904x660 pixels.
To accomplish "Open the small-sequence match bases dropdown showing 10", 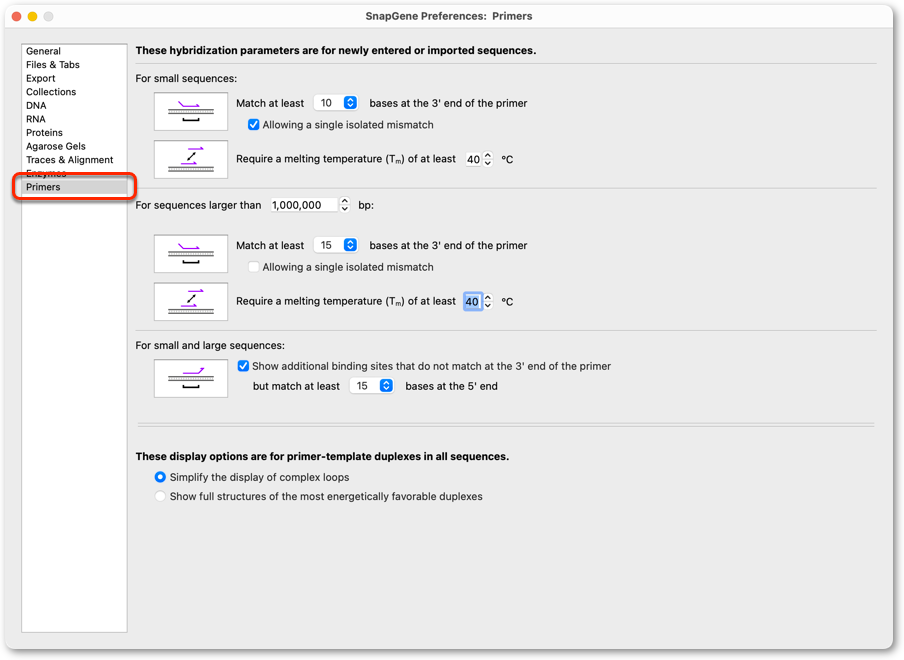I will click(336, 103).
